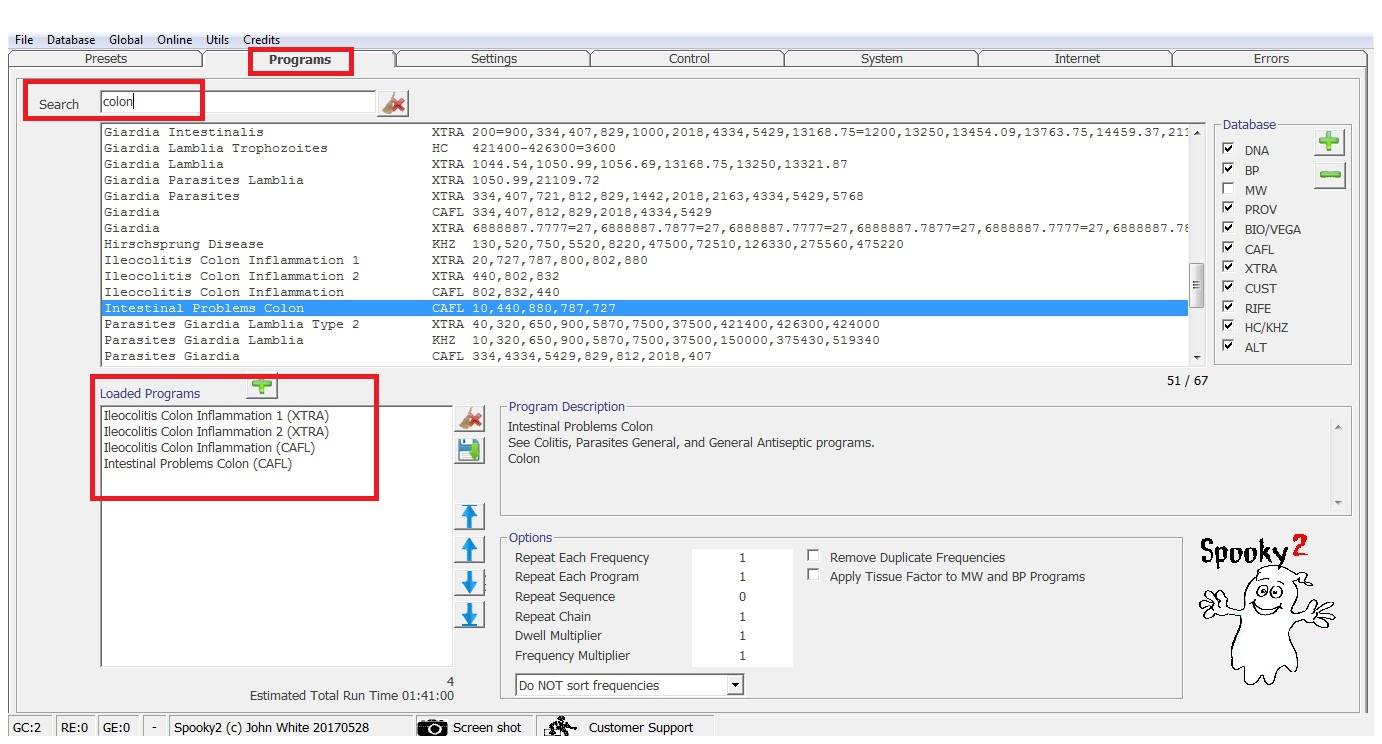
Task: Toggle the CUST database checkbox
Action: click(1228, 287)
